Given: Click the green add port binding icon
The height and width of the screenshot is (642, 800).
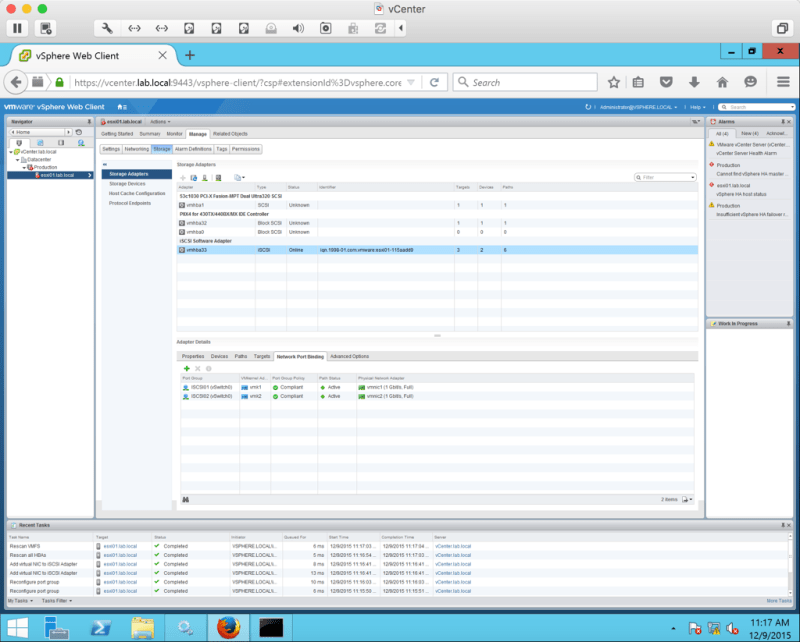Looking at the screenshot, I should point(186,369).
